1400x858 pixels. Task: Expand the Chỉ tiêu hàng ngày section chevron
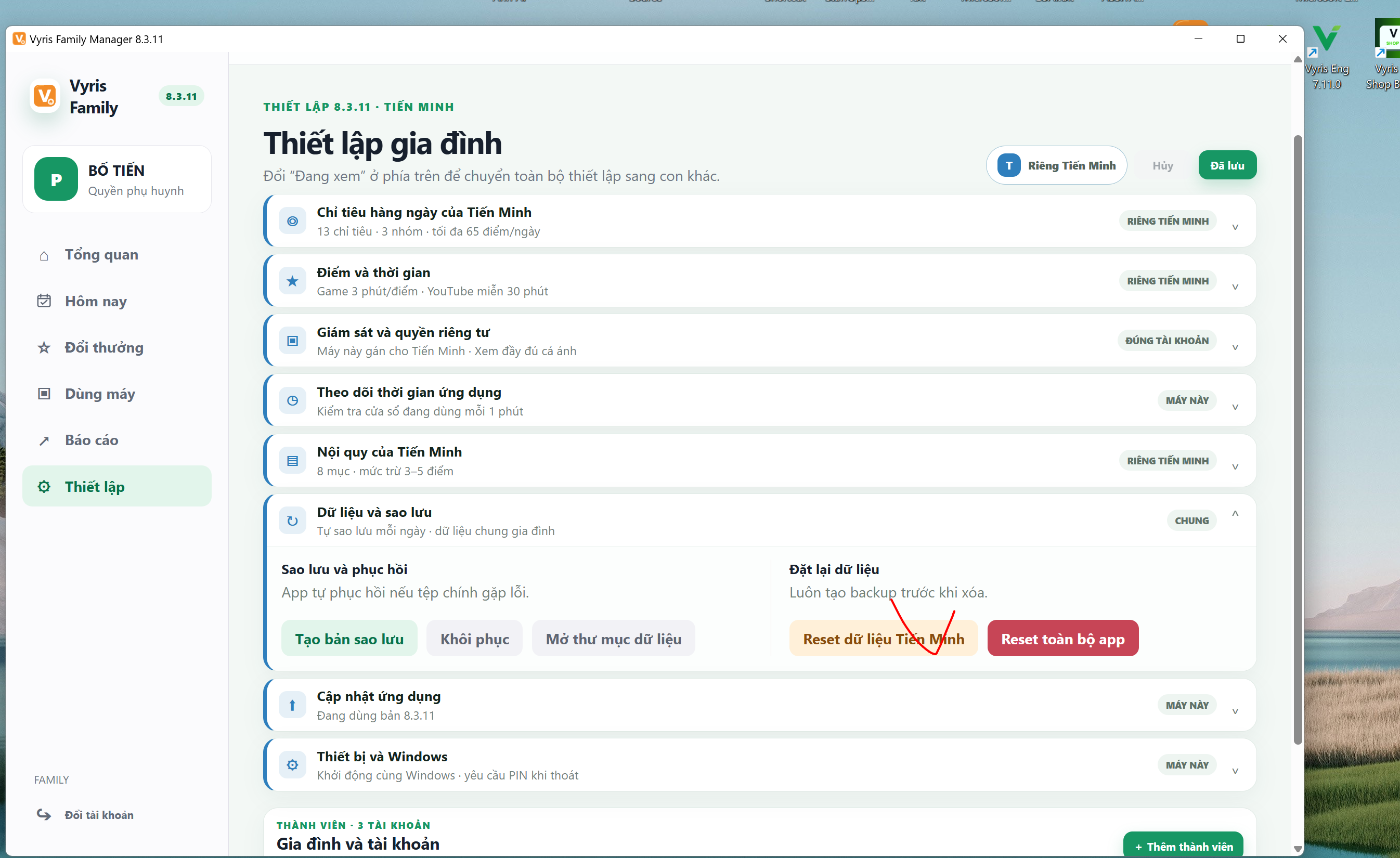pos(1235,227)
